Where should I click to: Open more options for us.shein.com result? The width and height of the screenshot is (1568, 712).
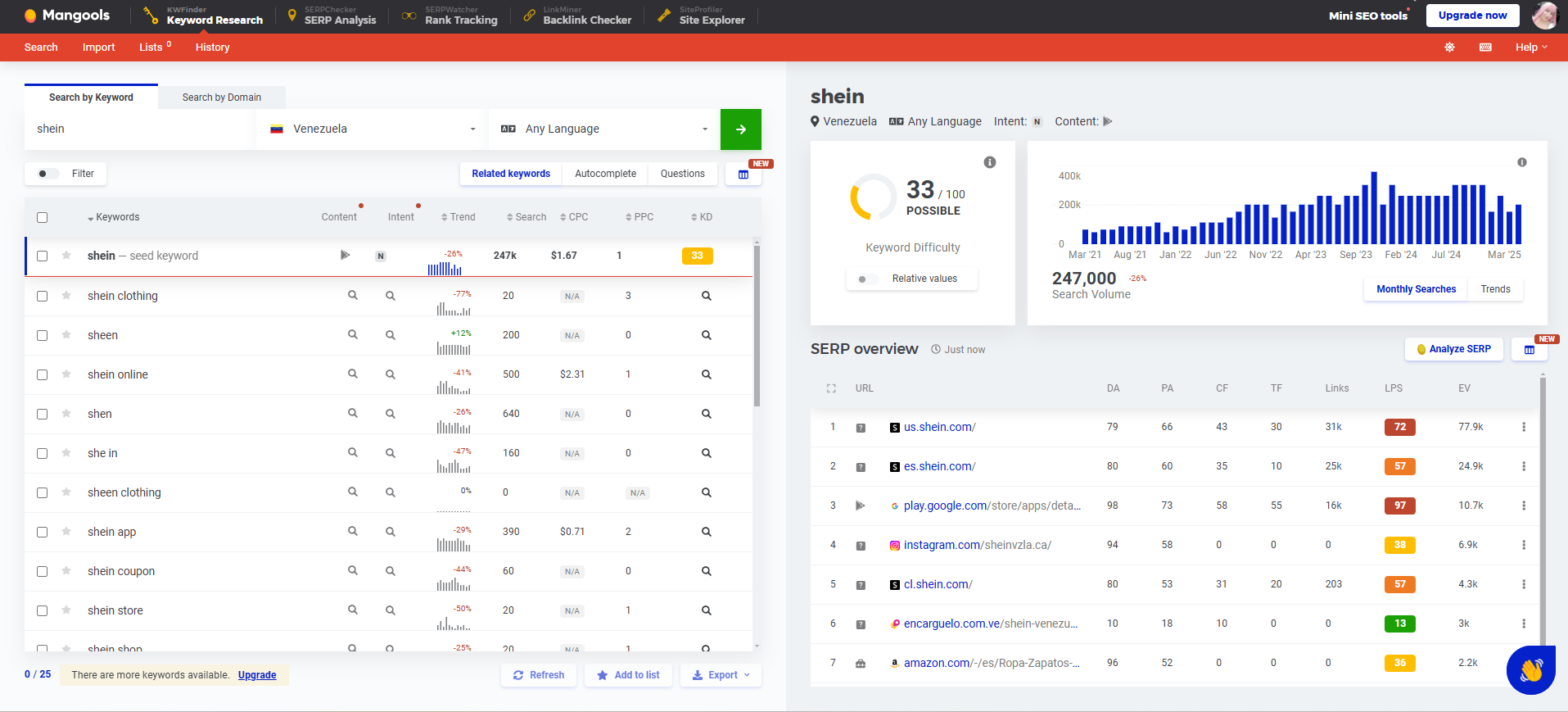(1524, 427)
